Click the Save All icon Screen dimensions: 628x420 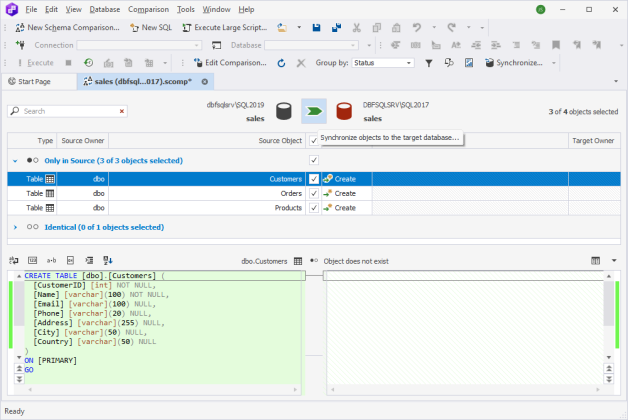pos(336,28)
